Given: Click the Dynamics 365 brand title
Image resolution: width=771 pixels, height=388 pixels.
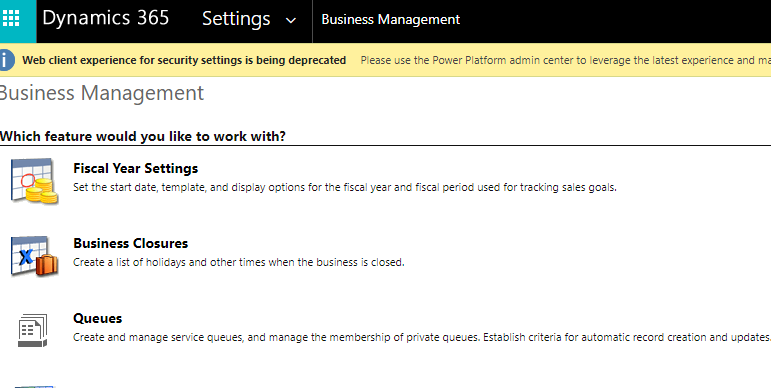Looking at the screenshot, I should click(105, 19).
